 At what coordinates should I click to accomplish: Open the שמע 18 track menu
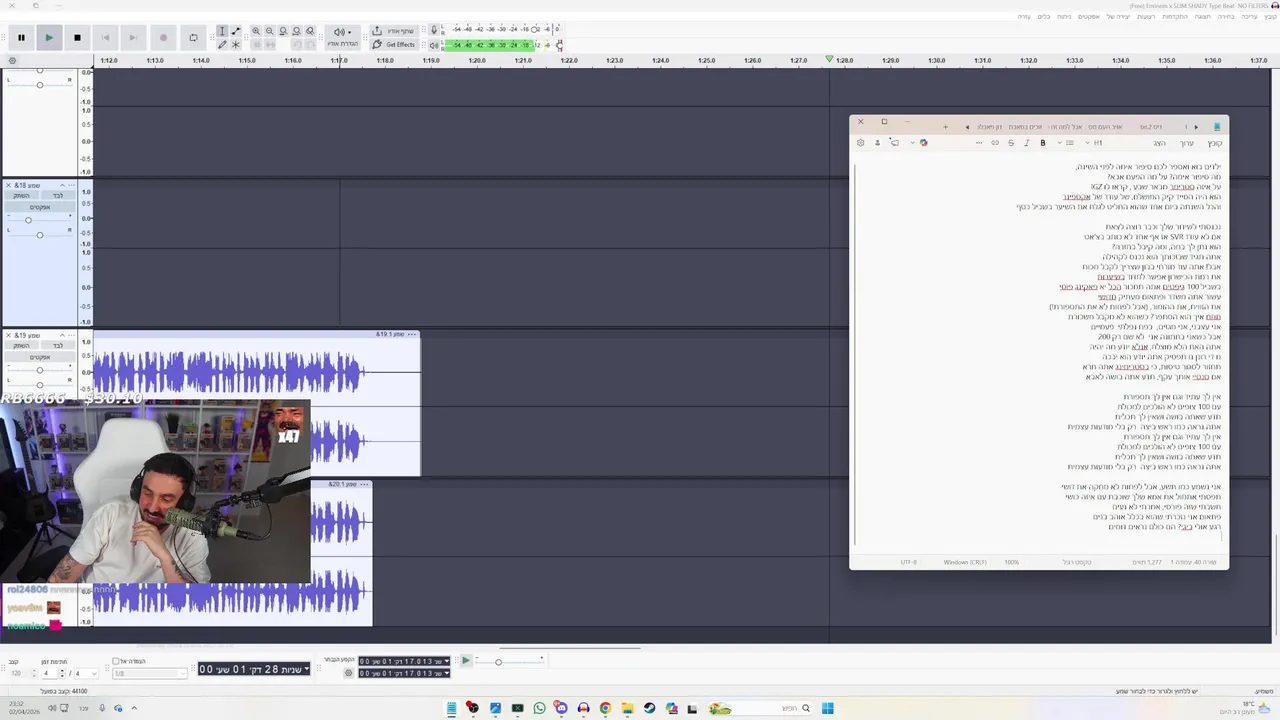click(x=71, y=185)
